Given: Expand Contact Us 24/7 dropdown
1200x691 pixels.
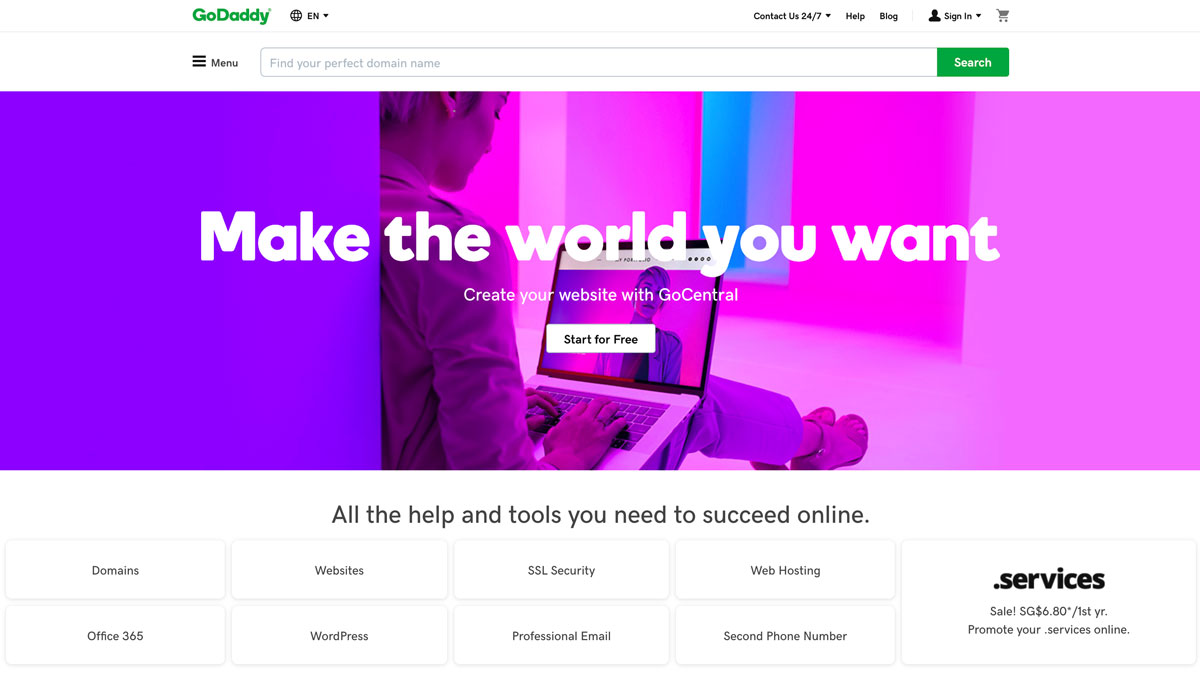Looking at the screenshot, I should click(x=792, y=16).
